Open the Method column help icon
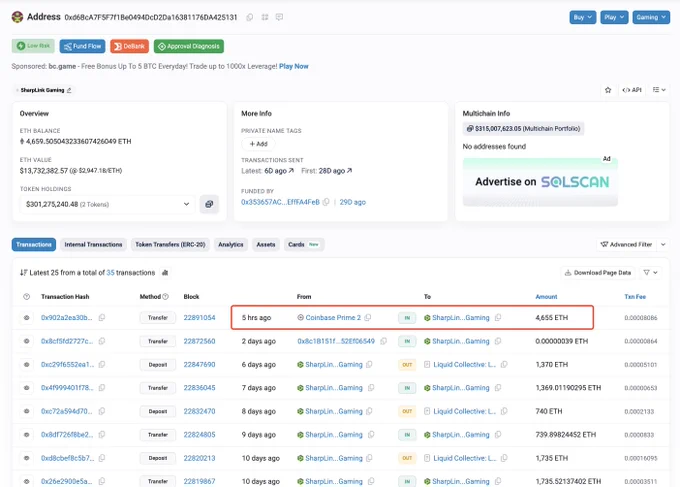 [165, 297]
